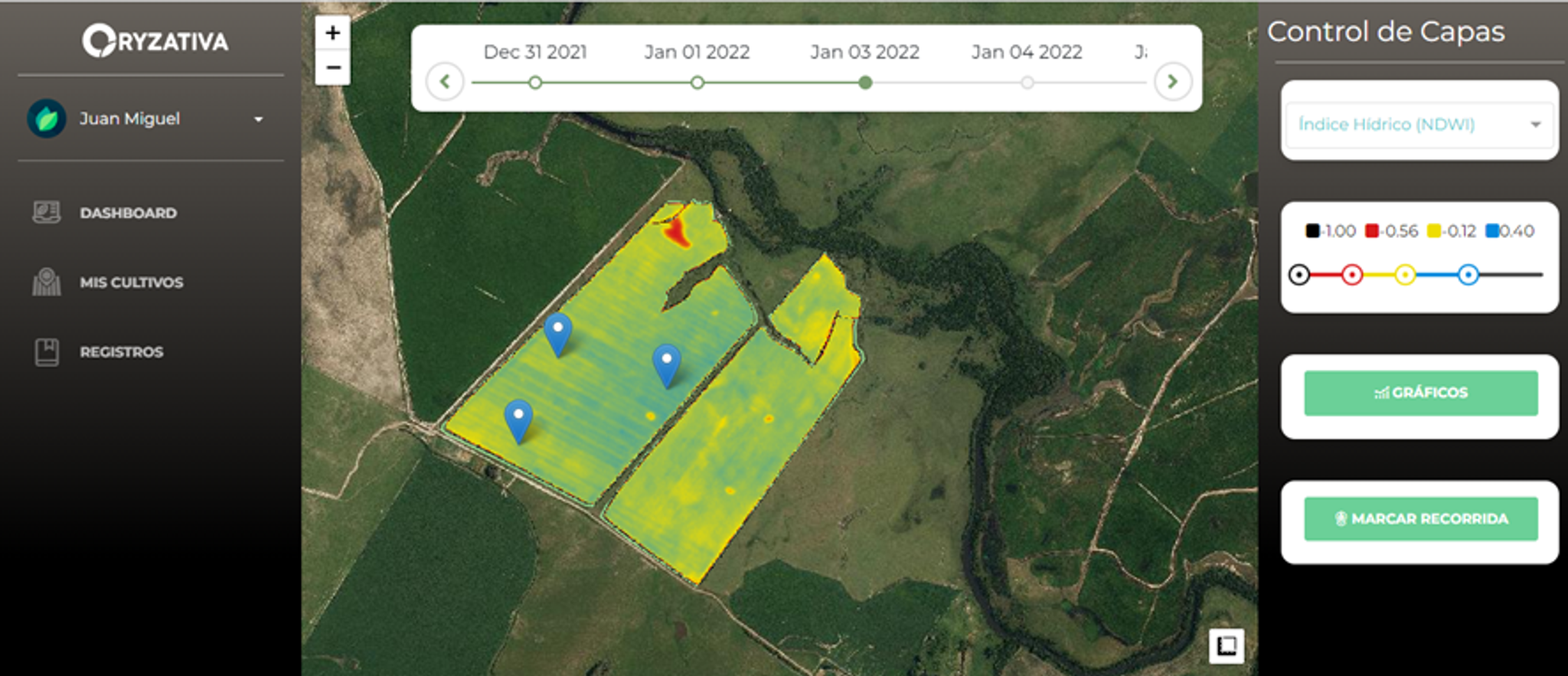
Task: Click the Mis Cultivos crop icon
Action: 47,282
